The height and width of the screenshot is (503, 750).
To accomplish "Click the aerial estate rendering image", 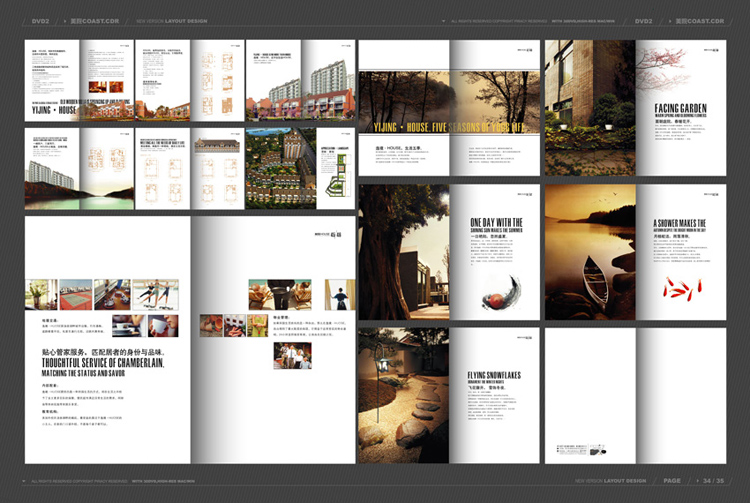I will pyautogui.click(x=281, y=168).
